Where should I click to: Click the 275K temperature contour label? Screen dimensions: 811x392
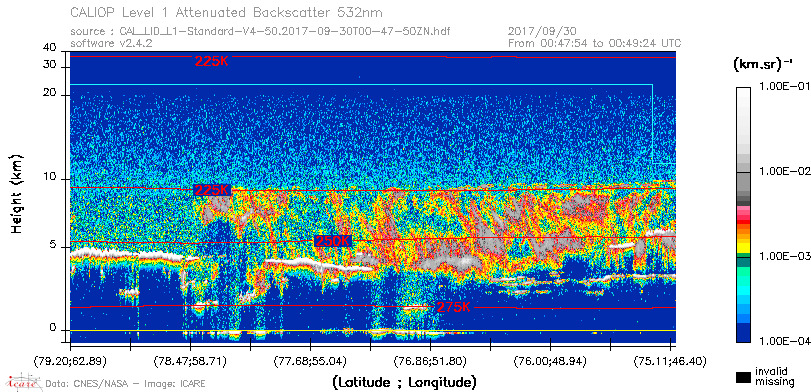[x=454, y=307]
